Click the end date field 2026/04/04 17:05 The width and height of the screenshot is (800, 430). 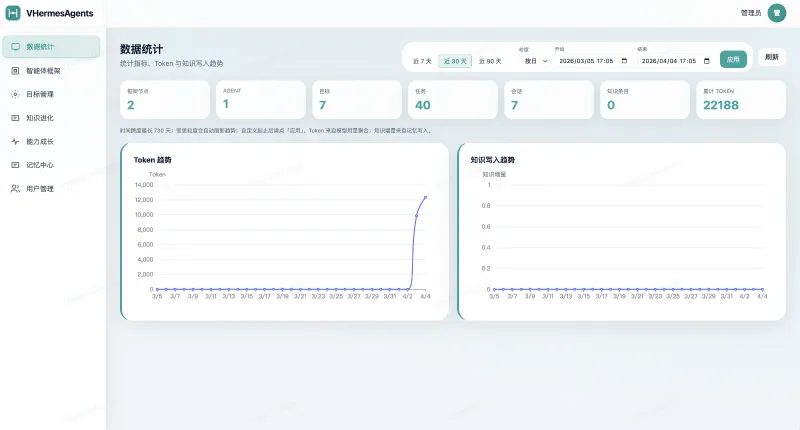(x=676, y=61)
